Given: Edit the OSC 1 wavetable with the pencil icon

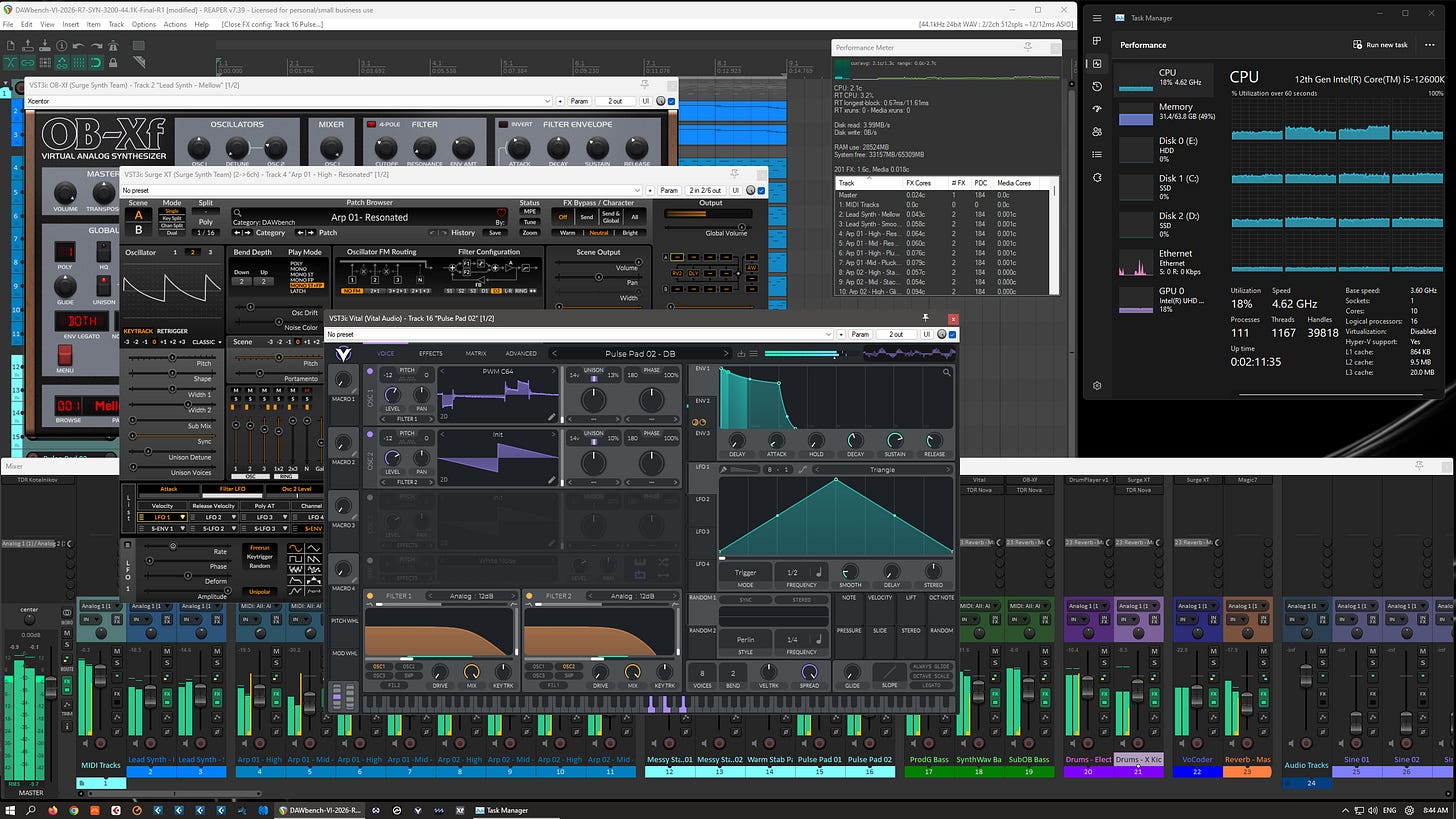Looking at the screenshot, I should (551, 416).
